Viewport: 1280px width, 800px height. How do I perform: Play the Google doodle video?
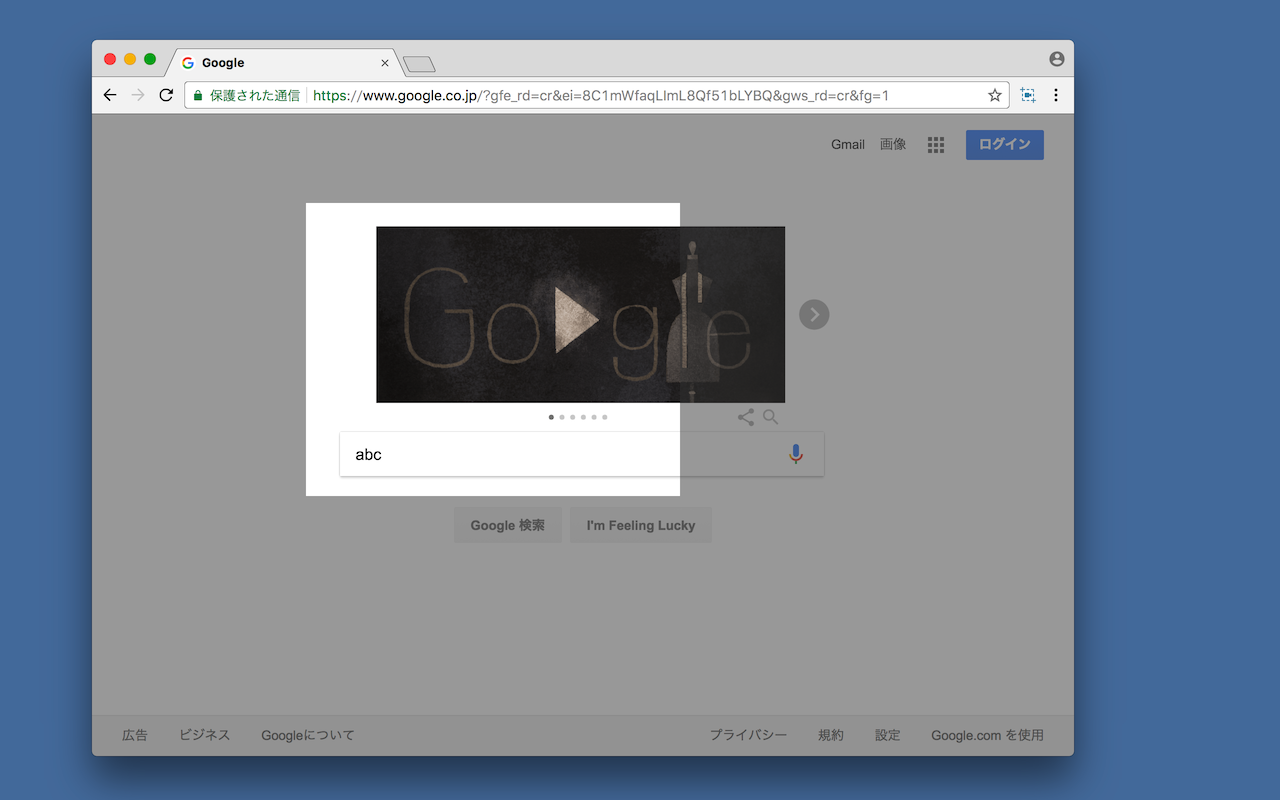coord(577,320)
